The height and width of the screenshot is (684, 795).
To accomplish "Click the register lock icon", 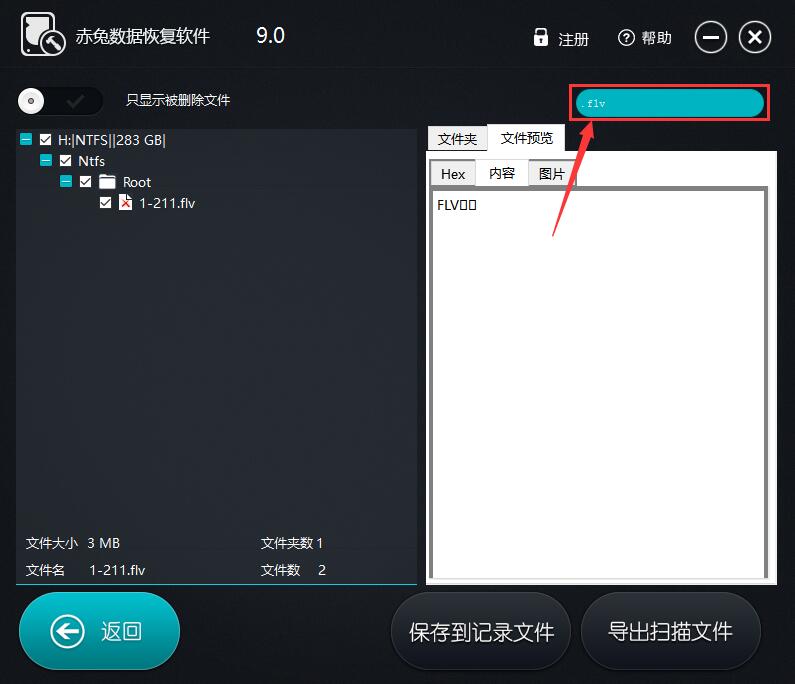I will pyautogui.click(x=540, y=37).
